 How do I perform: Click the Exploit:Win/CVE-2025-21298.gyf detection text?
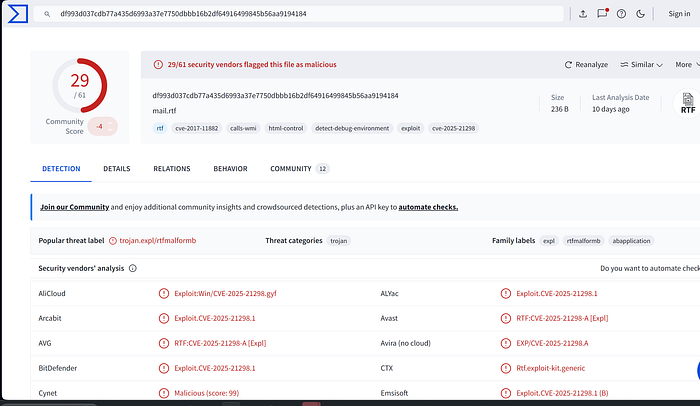click(x=225, y=293)
